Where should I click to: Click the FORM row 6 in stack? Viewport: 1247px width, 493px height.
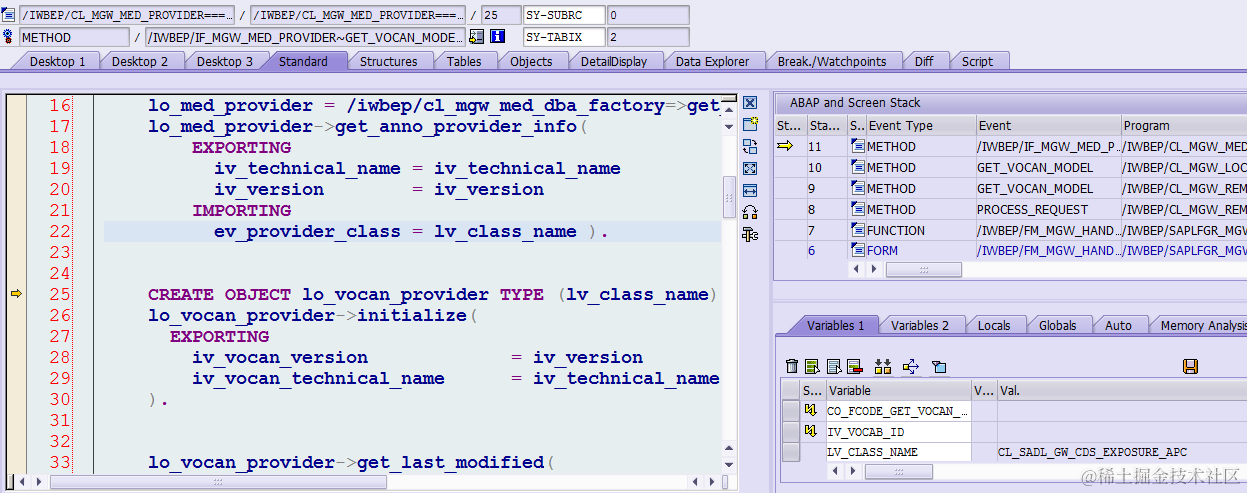(1011, 251)
